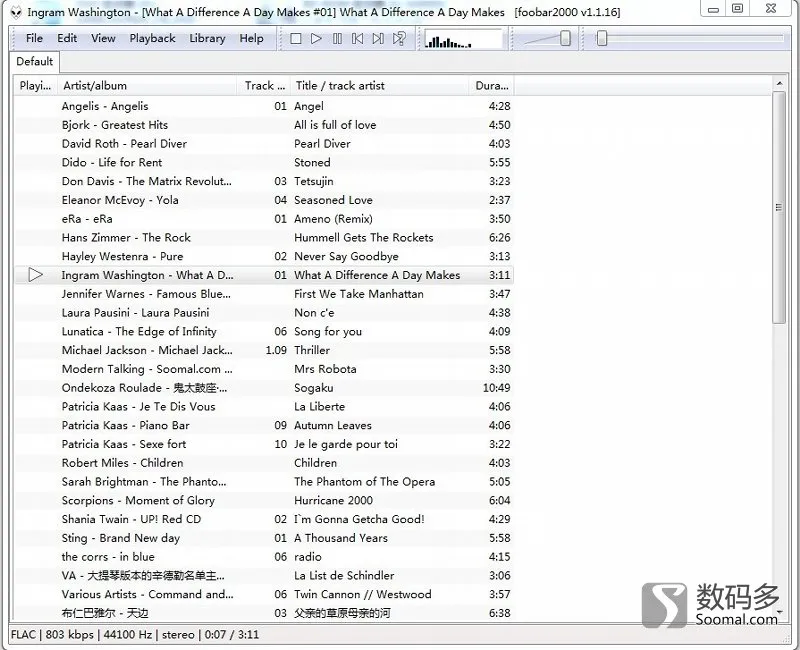
Task: Go to previous track button
Action: coord(358,39)
